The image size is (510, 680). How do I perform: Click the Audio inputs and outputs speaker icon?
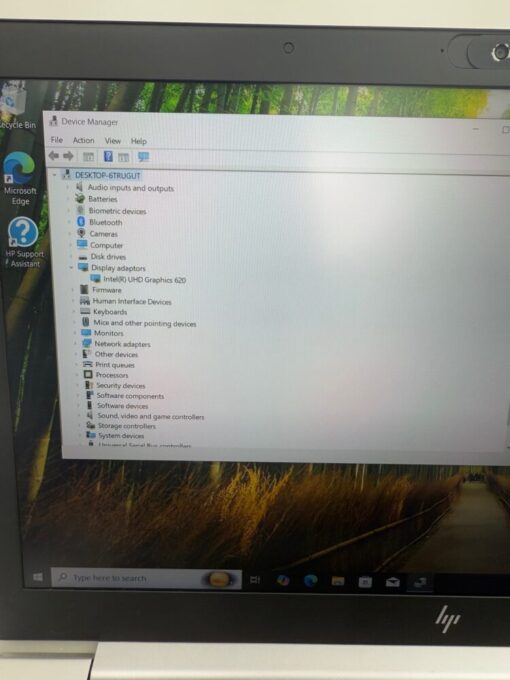(x=79, y=187)
